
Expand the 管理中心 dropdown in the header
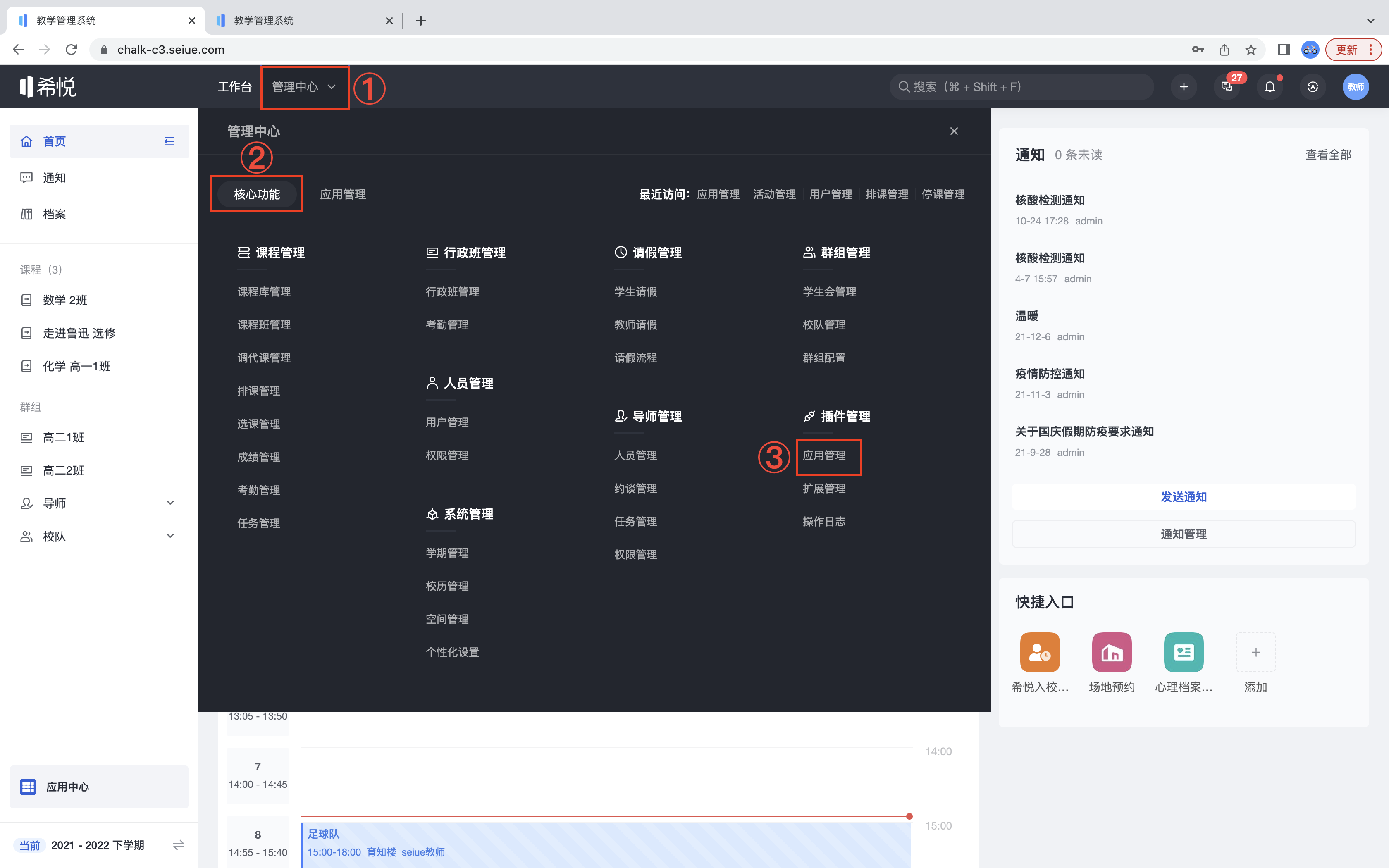(303, 87)
